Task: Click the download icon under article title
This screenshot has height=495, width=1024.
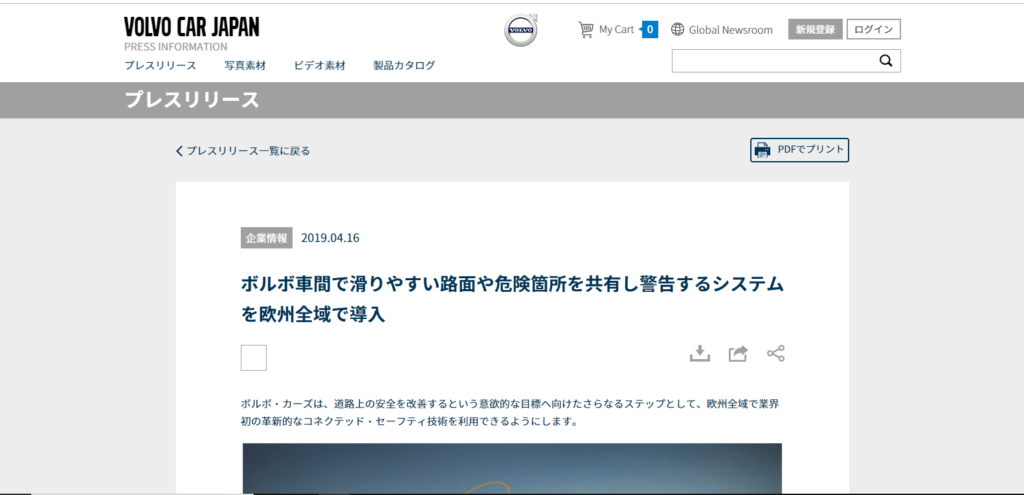Action: [x=700, y=353]
